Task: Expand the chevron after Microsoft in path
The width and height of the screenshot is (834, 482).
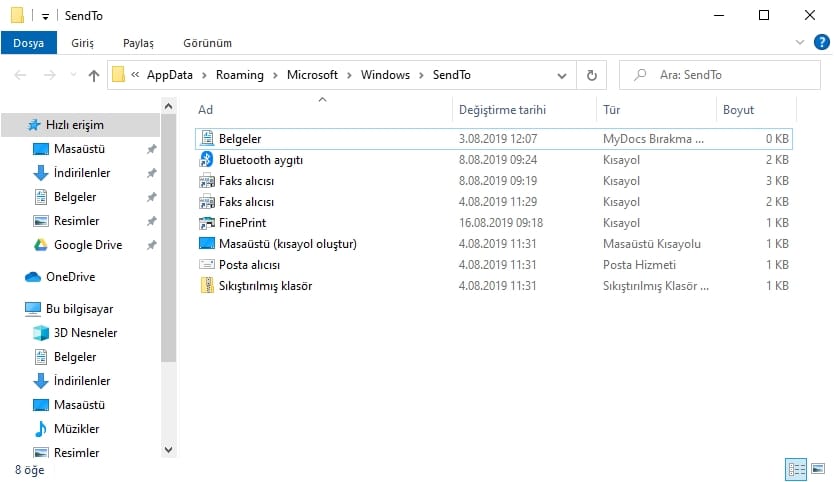Action: 349,76
